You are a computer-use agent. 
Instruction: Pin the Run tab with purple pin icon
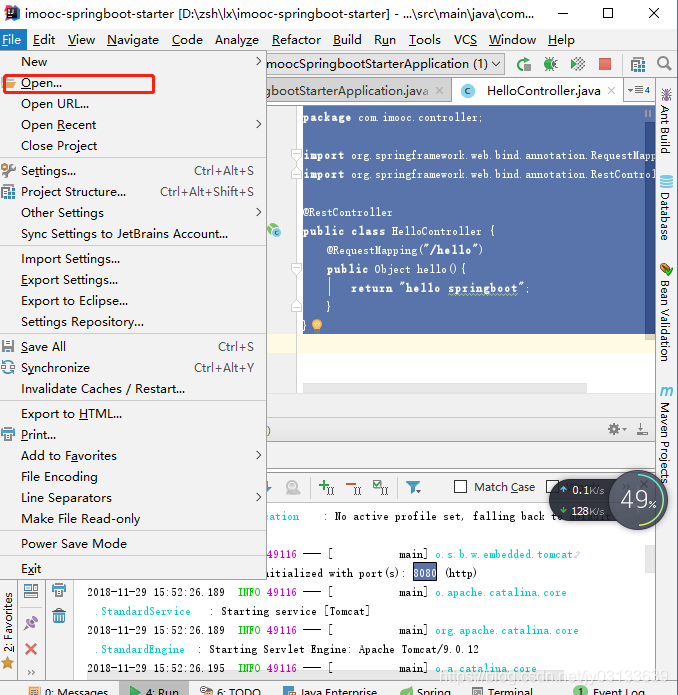31,623
